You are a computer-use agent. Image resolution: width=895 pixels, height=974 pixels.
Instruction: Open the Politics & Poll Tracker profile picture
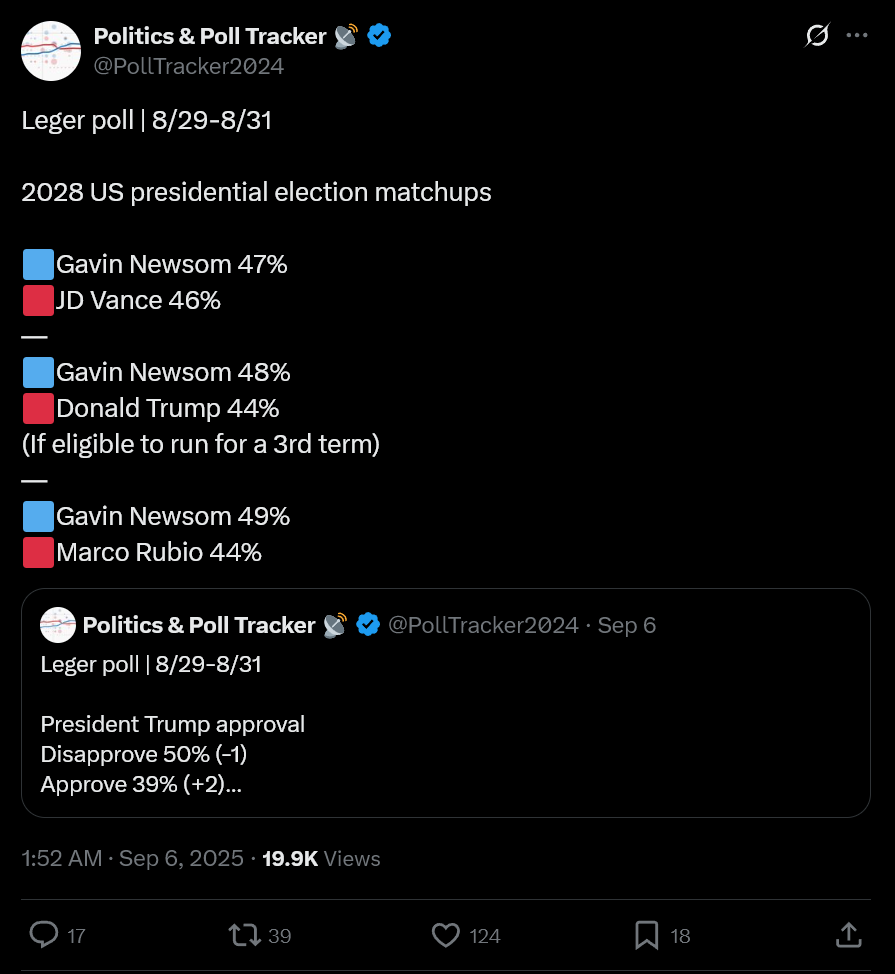coord(51,51)
